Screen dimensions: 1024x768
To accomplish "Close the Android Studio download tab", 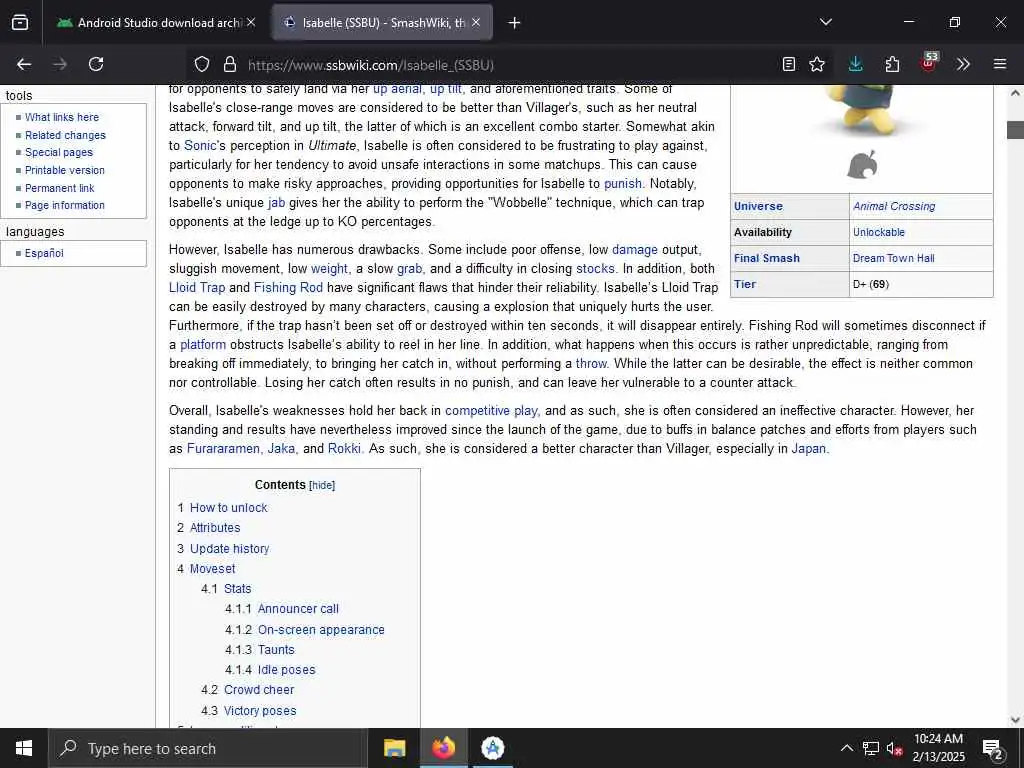I will 251,22.
